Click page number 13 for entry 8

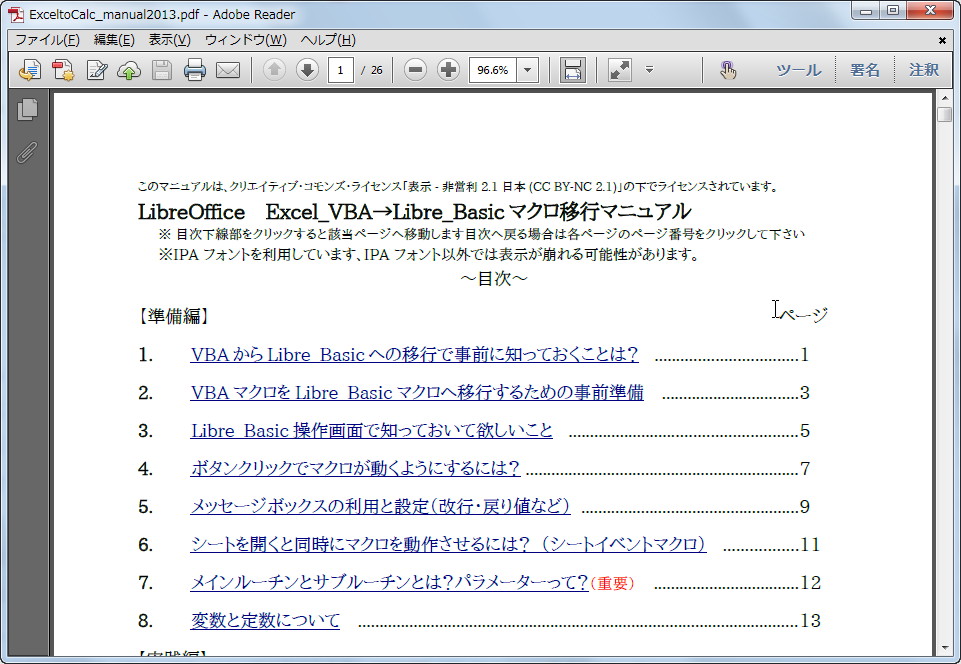click(811, 620)
